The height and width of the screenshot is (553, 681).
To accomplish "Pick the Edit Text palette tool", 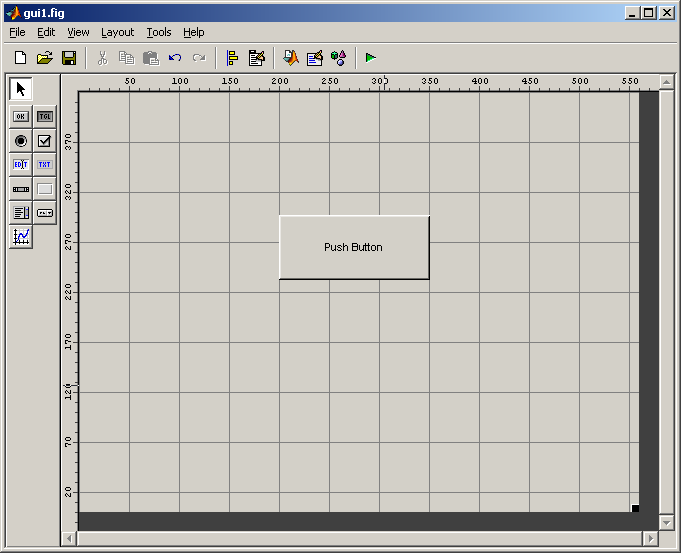I will tap(20, 165).
